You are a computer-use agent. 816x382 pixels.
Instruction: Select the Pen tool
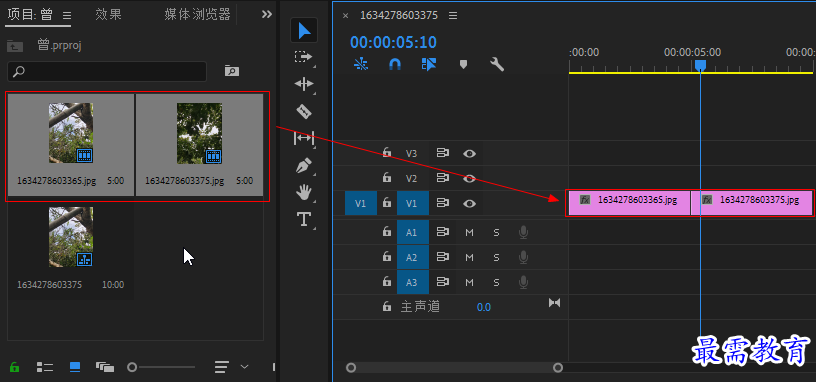tap(303, 166)
